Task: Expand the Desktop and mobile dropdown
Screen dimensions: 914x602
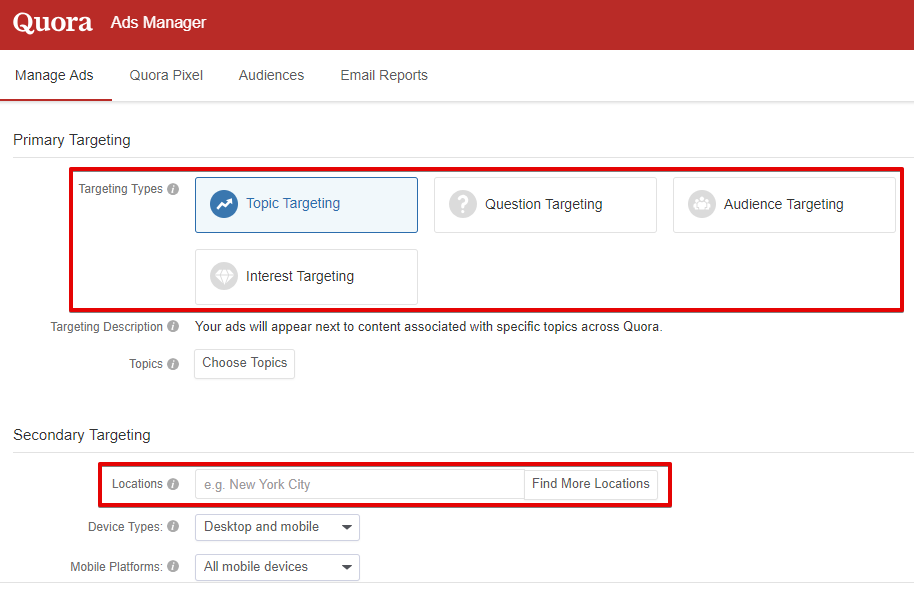Action: [x=277, y=527]
